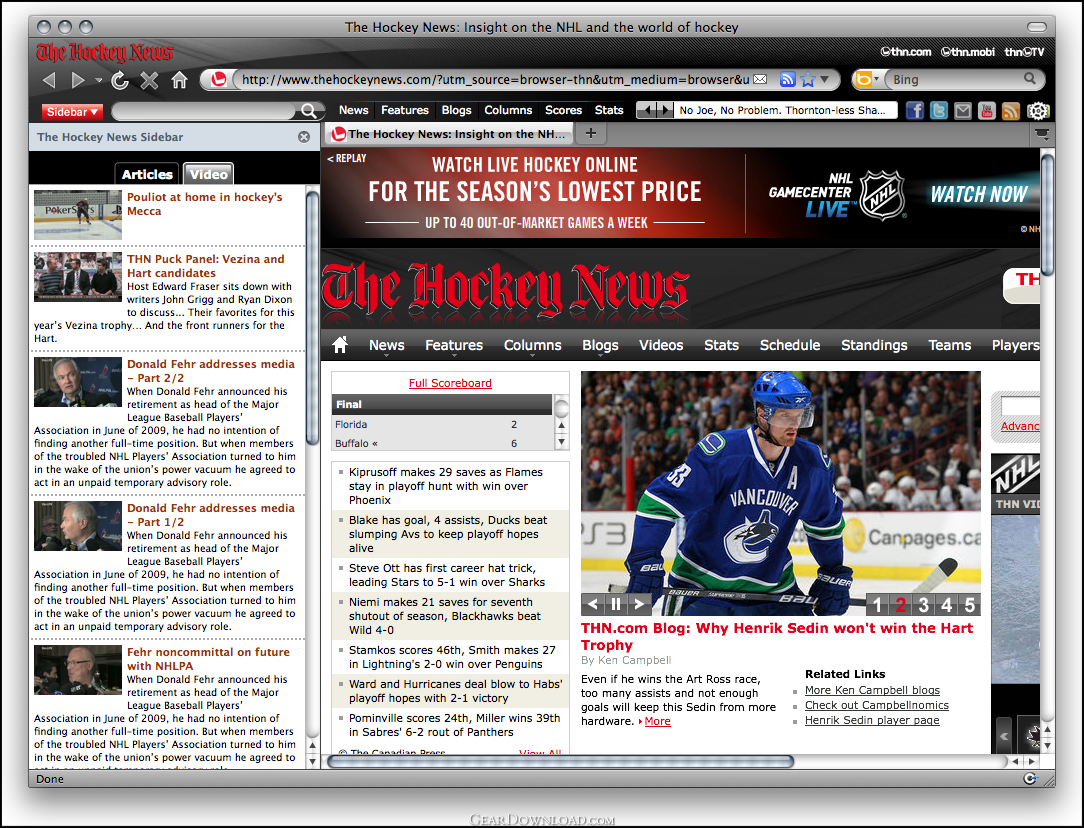1084x828 pixels.
Task: Switch sidebar to Video tab
Action: click(208, 174)
